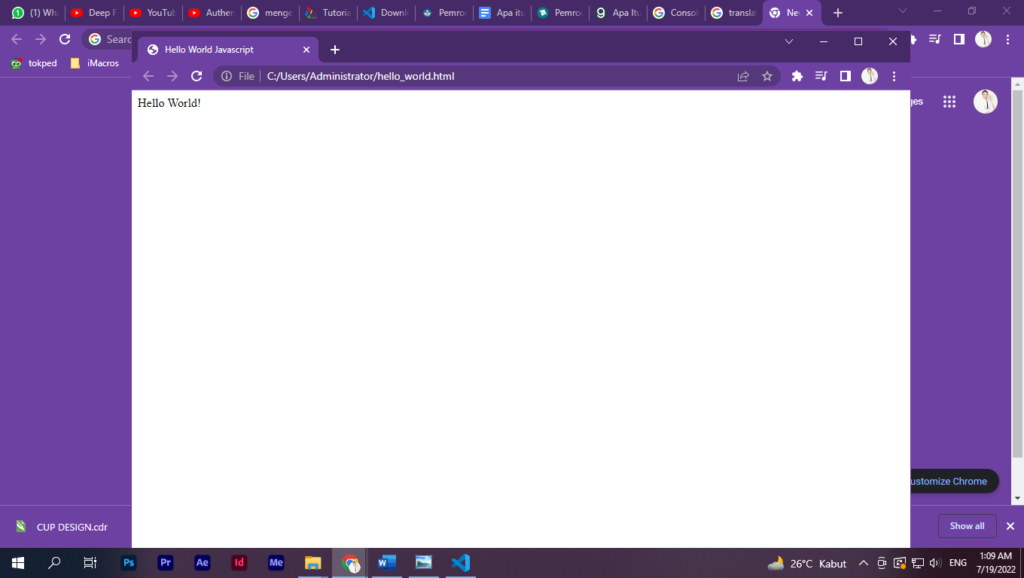Open Google apps grid in the back window
Screen dimensions: 1024x578
click(x=949, y=101)
